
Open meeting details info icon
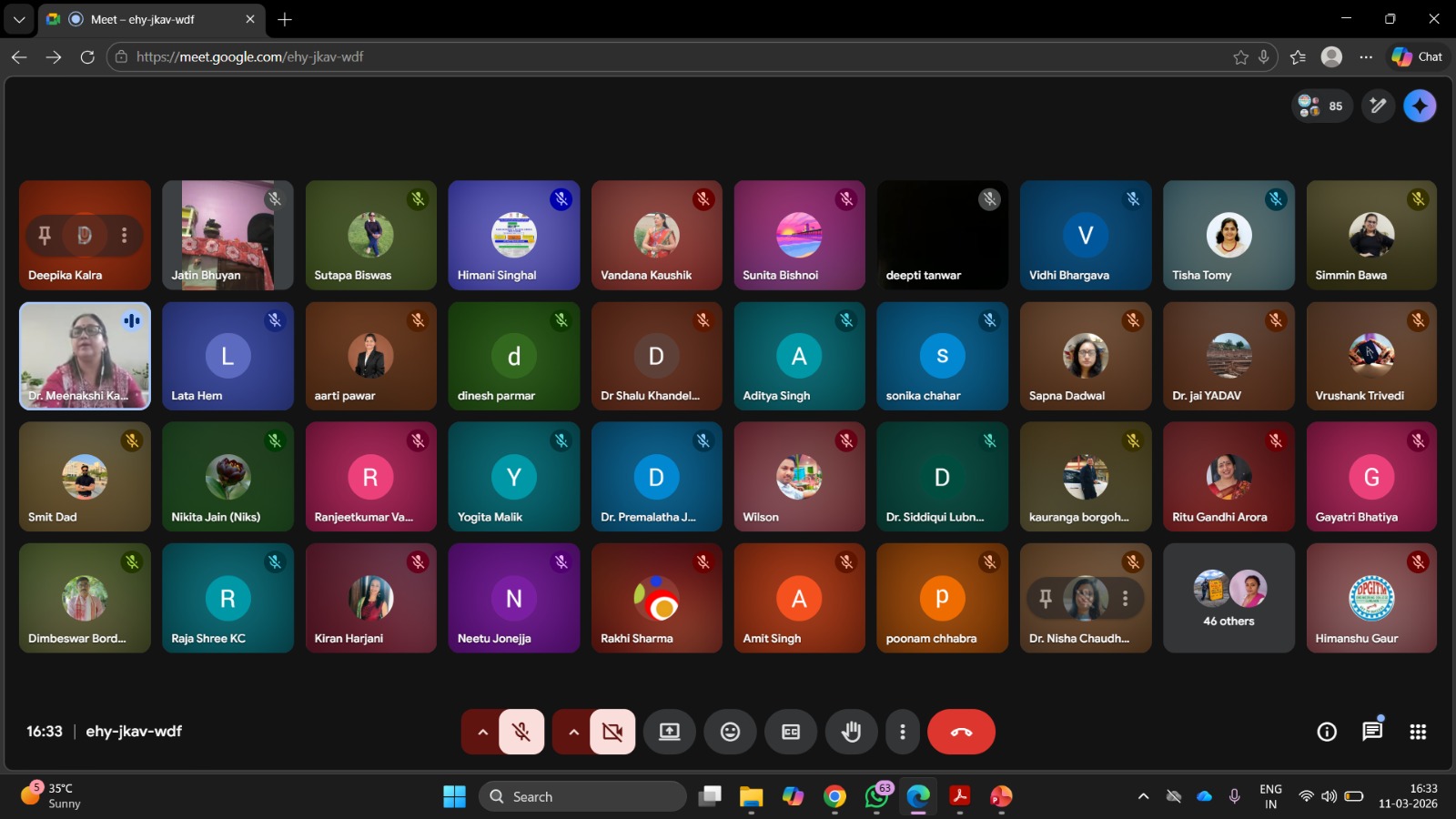(x=1327, y=732)
